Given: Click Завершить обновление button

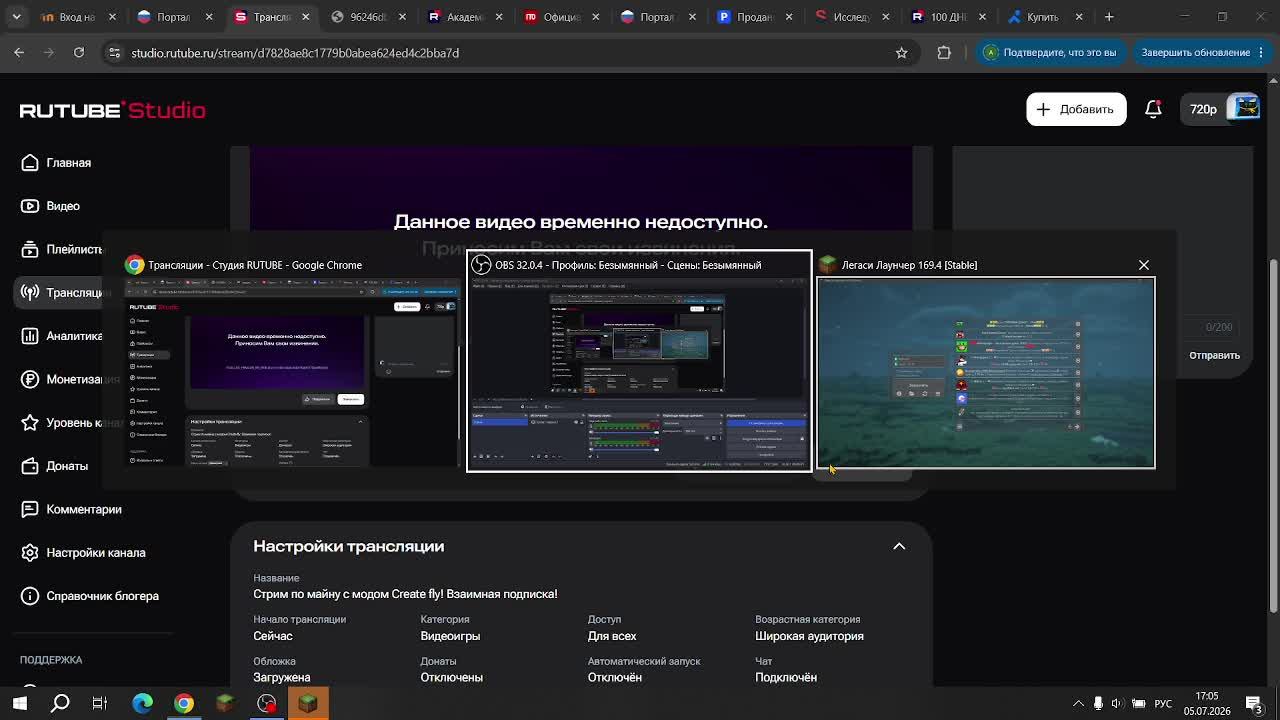Looking at the screenshot, I should pyautogui.click(x=1203, y=52).
